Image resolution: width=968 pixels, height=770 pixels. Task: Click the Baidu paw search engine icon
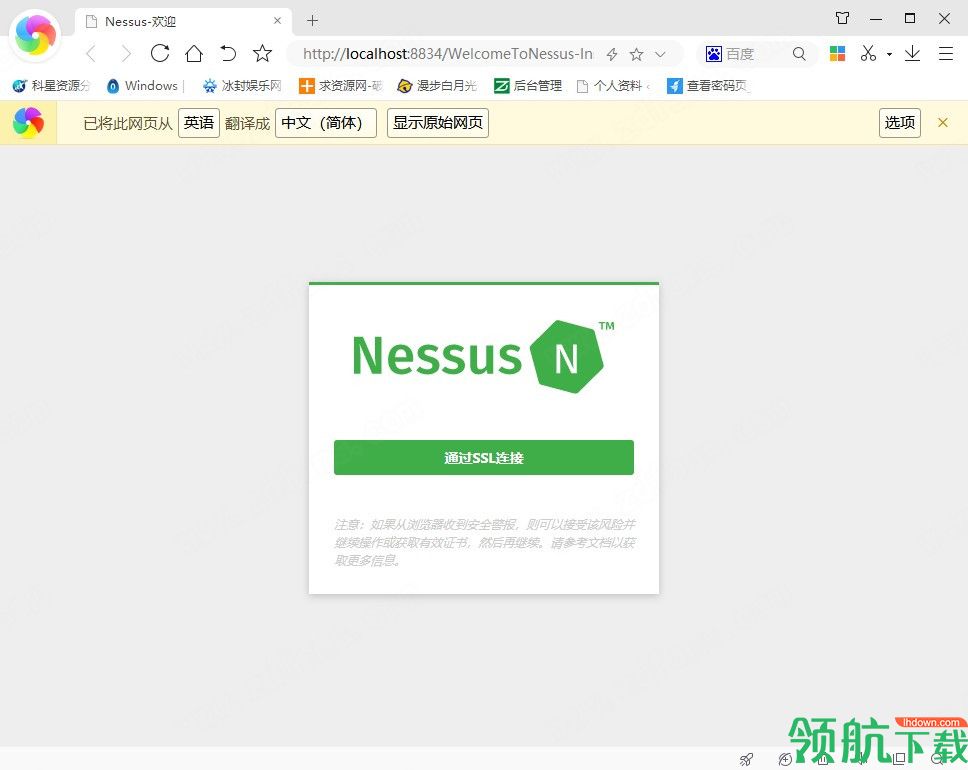click(x=714, y=54)
